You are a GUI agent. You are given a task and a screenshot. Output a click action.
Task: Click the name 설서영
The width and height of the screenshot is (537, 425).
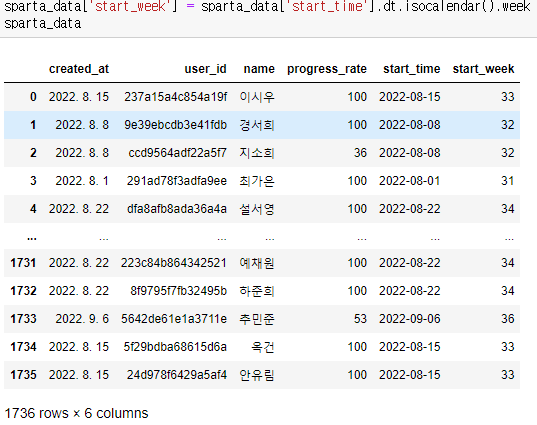point(257,209)
